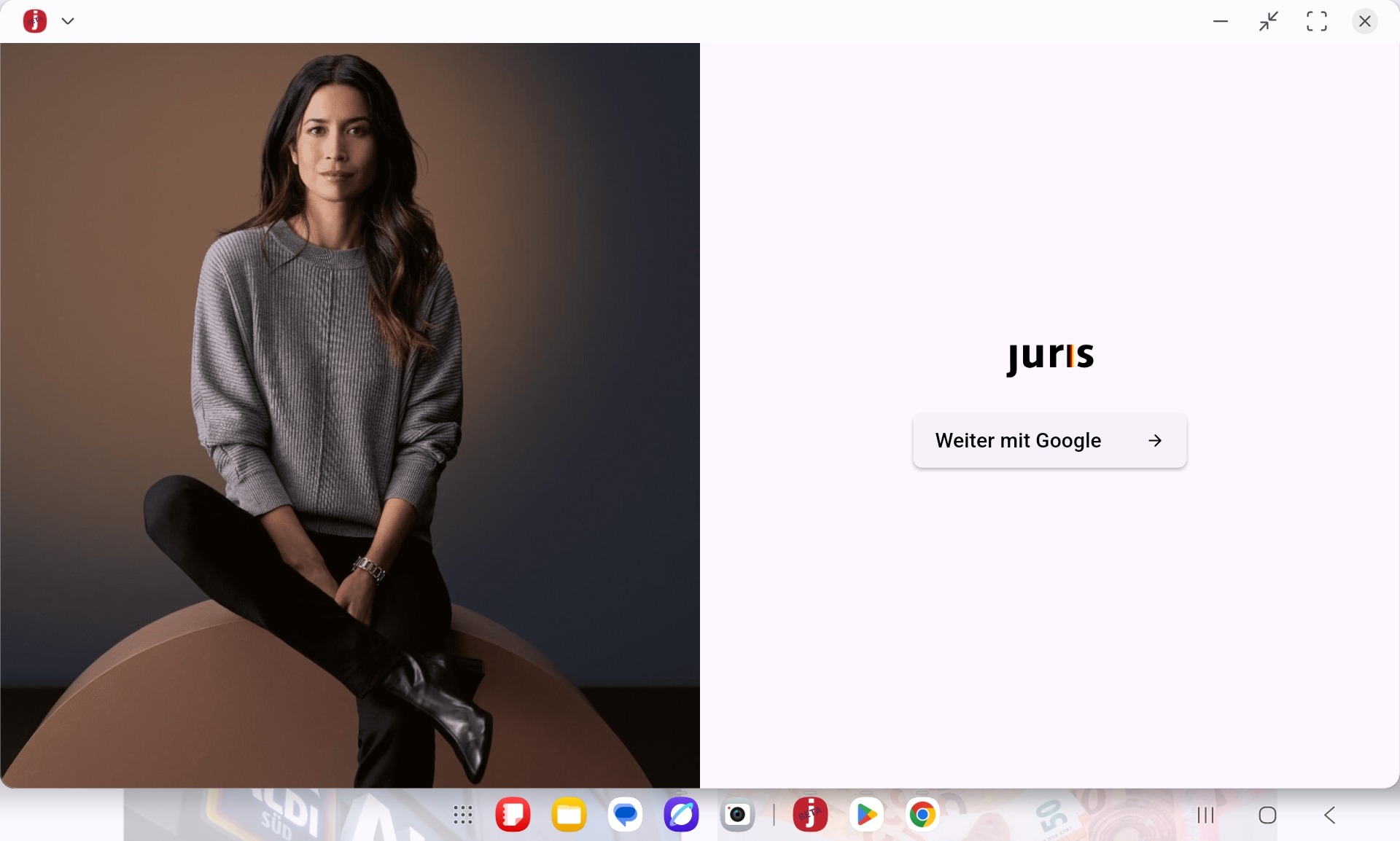
Task: Launch the red notes app from the taskbar
Action: 513,815
